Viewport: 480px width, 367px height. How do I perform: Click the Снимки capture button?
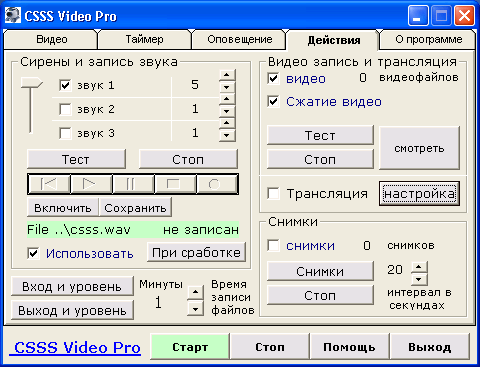click(x=320, y=271)
